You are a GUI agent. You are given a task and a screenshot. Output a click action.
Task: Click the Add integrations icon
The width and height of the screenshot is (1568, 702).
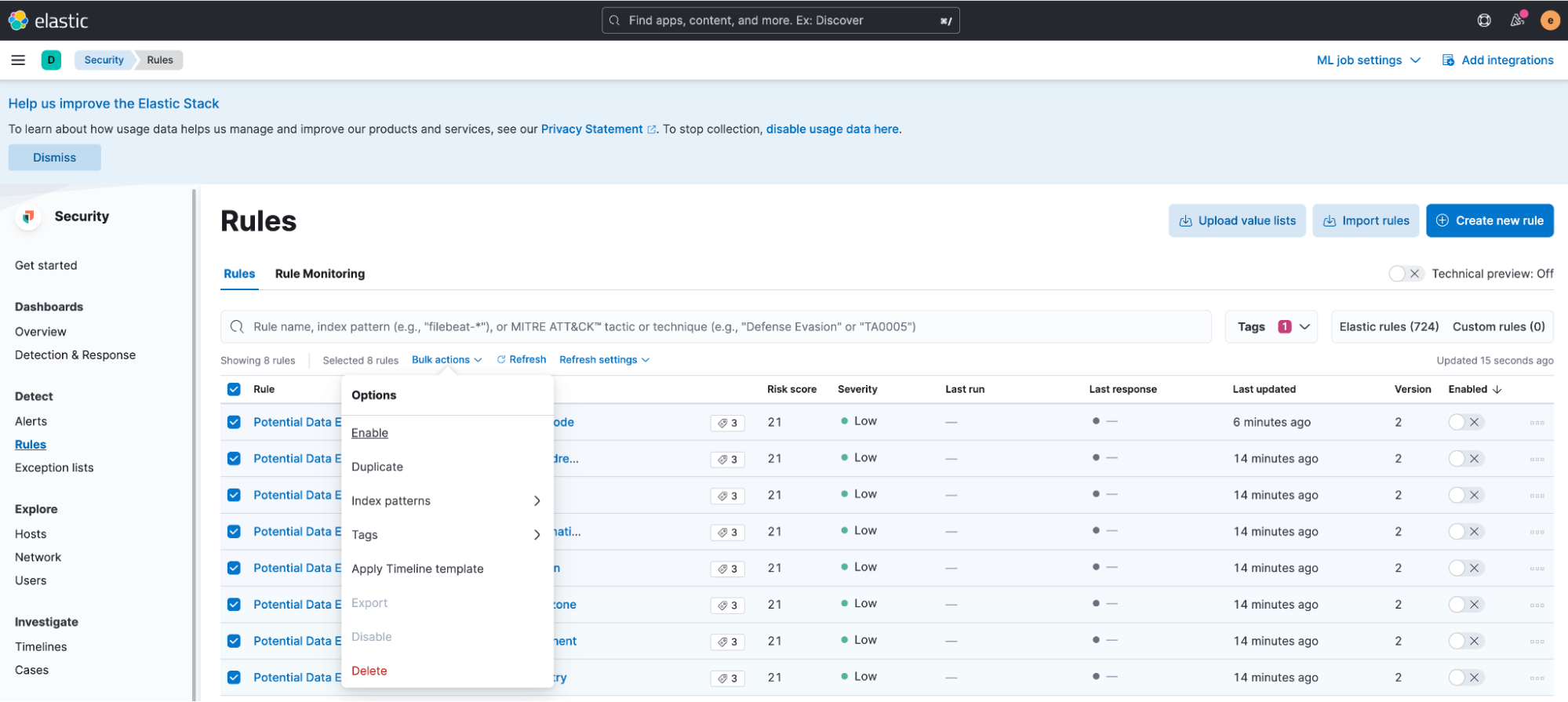click(1448, 60)
